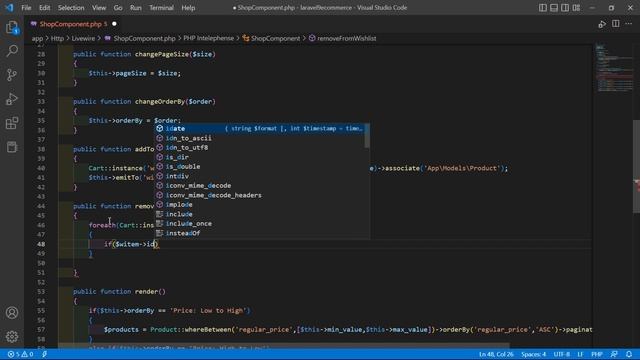
Task: Open Accounts menu in activity bar
Action: point(12,313)
